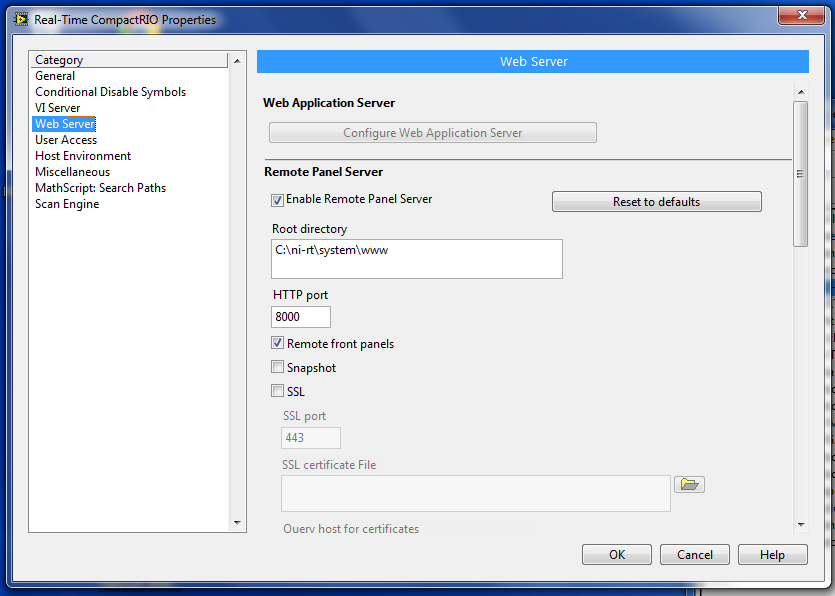The width and height of the screenshot is (835, 596).
Task: Click the Category list header
Action: point(129,60)
